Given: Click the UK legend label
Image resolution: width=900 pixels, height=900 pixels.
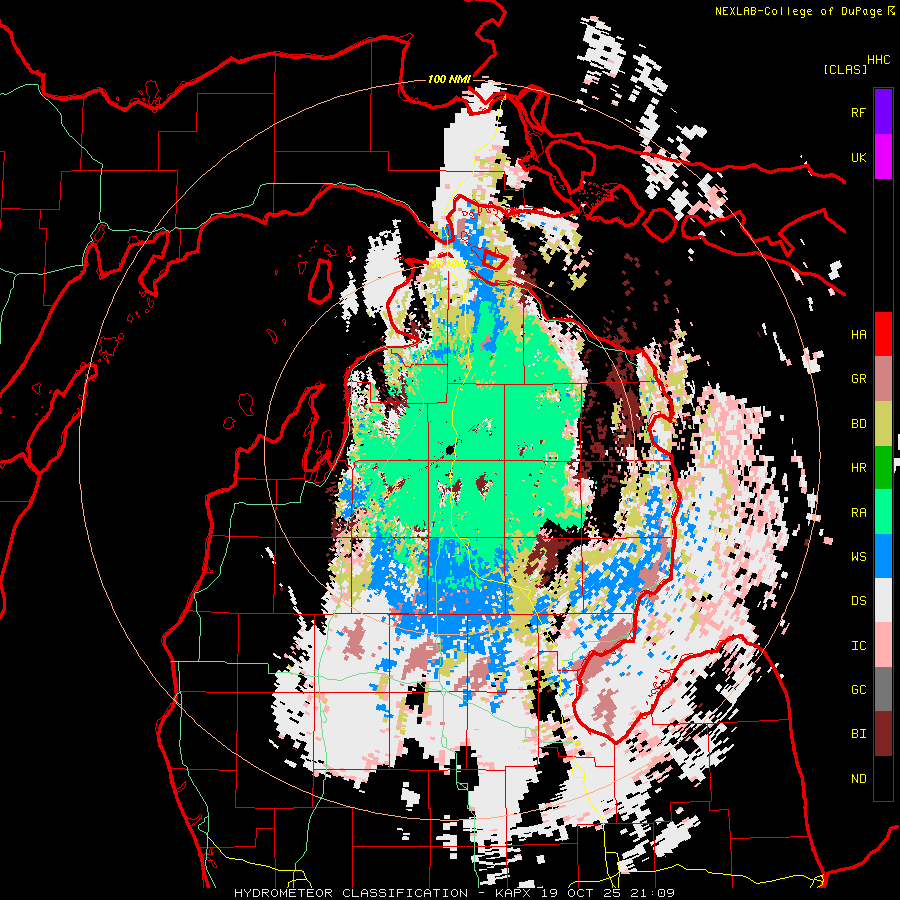Looking at the screenshot, I should pyautogui.click(x=859, y=157).
